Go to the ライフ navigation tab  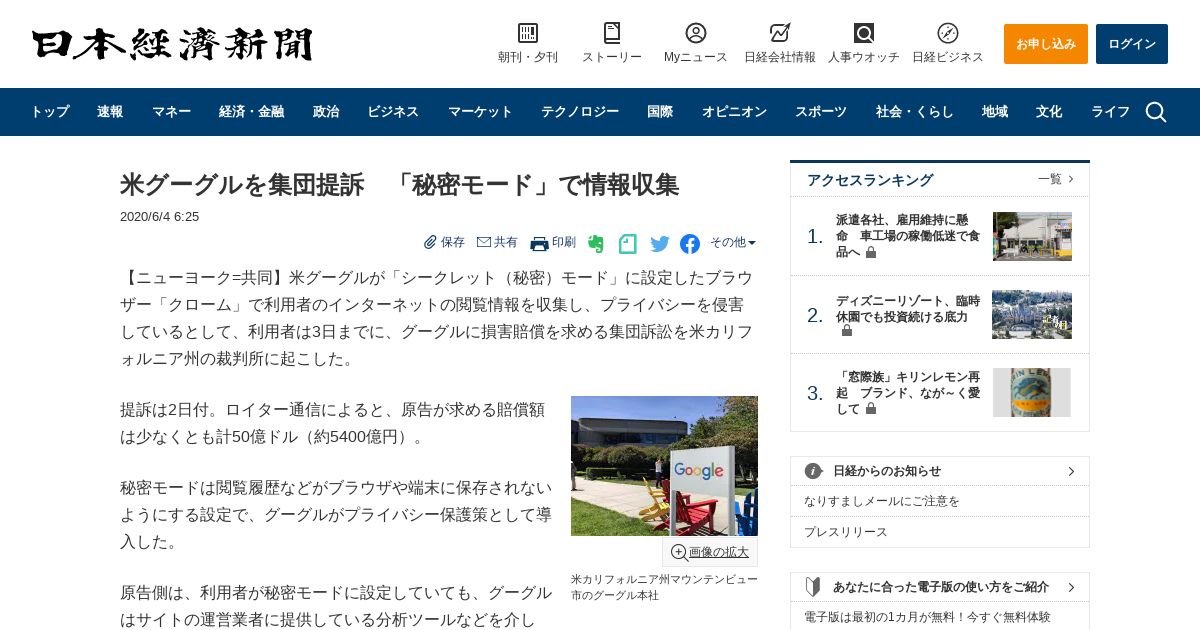[1110, 112]
